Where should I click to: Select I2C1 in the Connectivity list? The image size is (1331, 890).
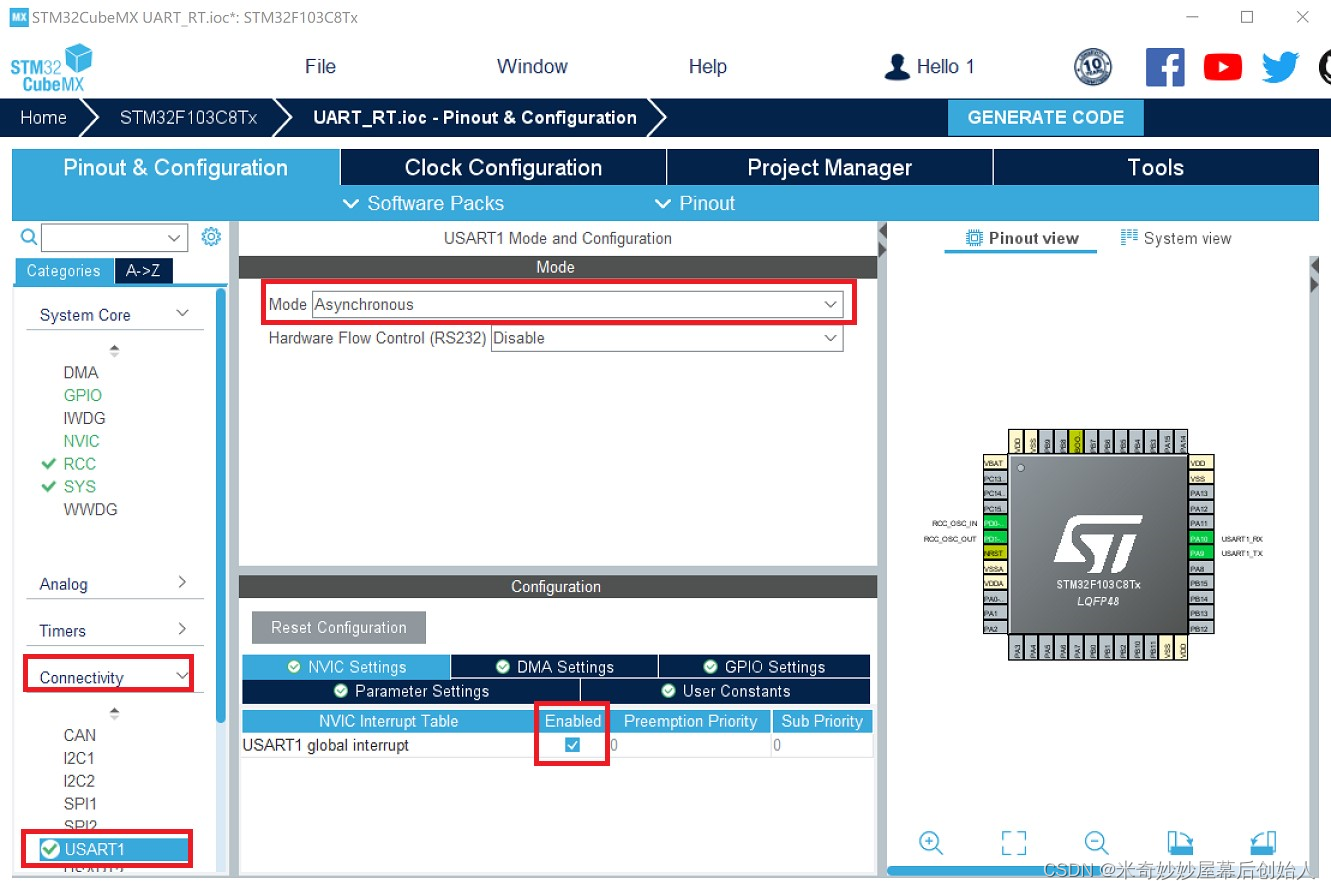coord(79,758)
